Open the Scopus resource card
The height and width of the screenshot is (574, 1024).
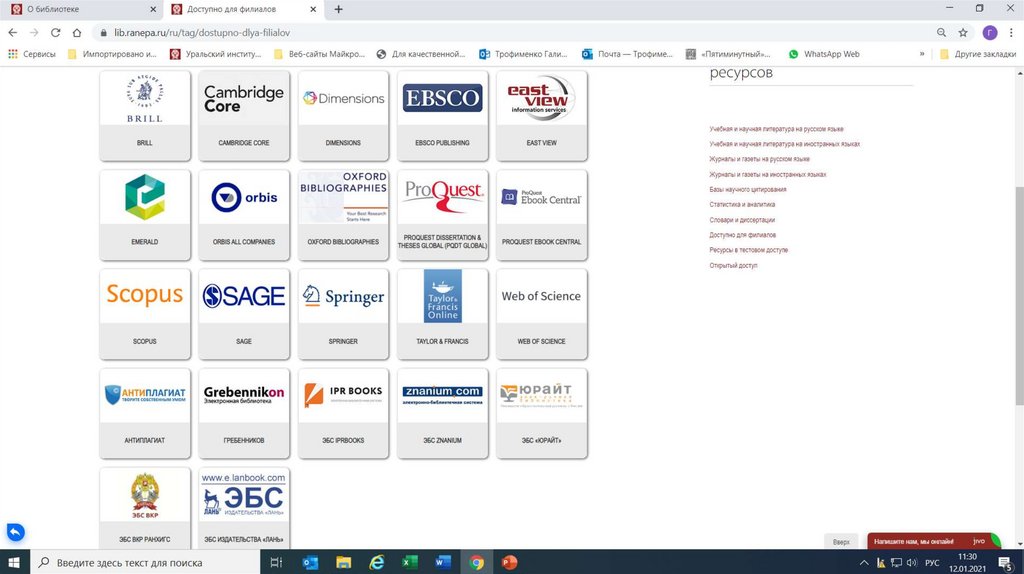(145, 314)
